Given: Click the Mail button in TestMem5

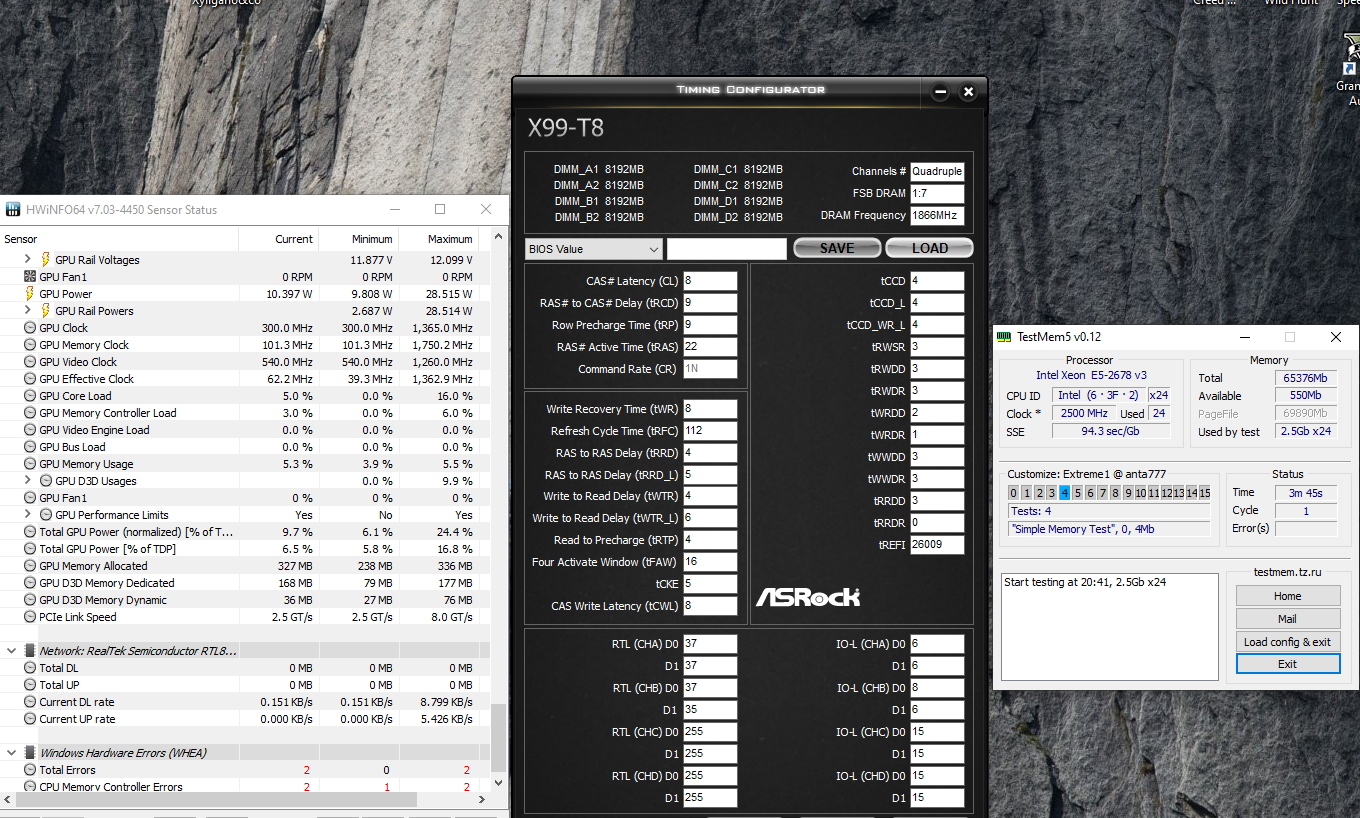Looking at the screenshot, I should coord(1287,619).
